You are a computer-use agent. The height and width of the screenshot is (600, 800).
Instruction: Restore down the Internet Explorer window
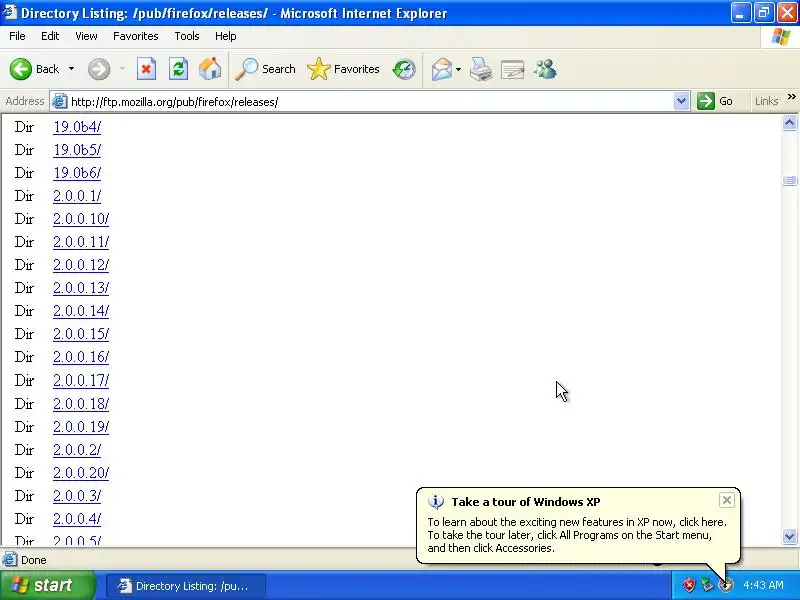coord(764,13)
